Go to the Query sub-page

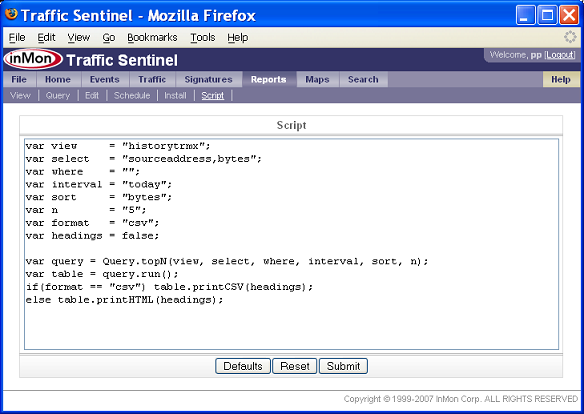[x=58, y=96]
